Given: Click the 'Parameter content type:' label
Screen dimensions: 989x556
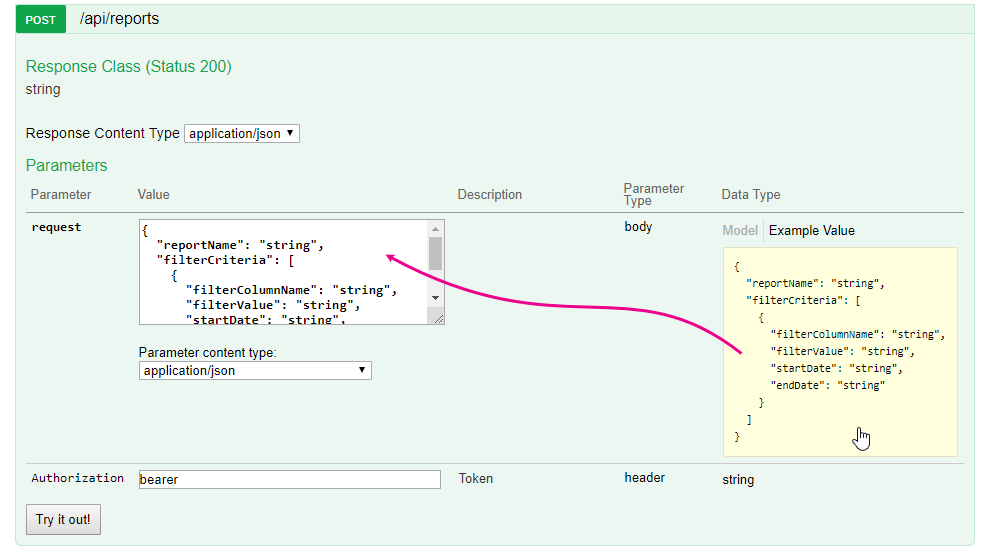Looking at the screenshot, I should [208, 352].
